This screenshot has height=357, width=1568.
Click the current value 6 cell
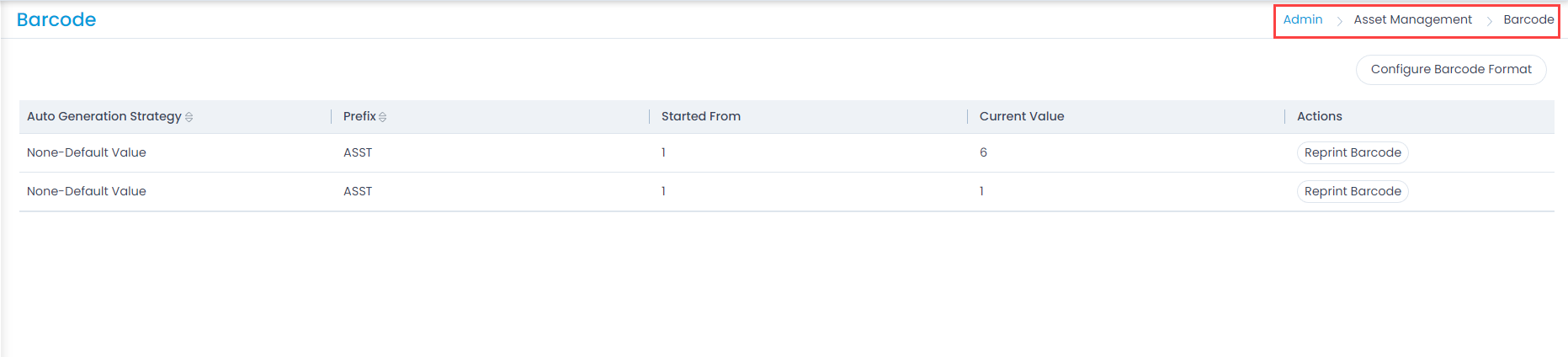(983, 152)
